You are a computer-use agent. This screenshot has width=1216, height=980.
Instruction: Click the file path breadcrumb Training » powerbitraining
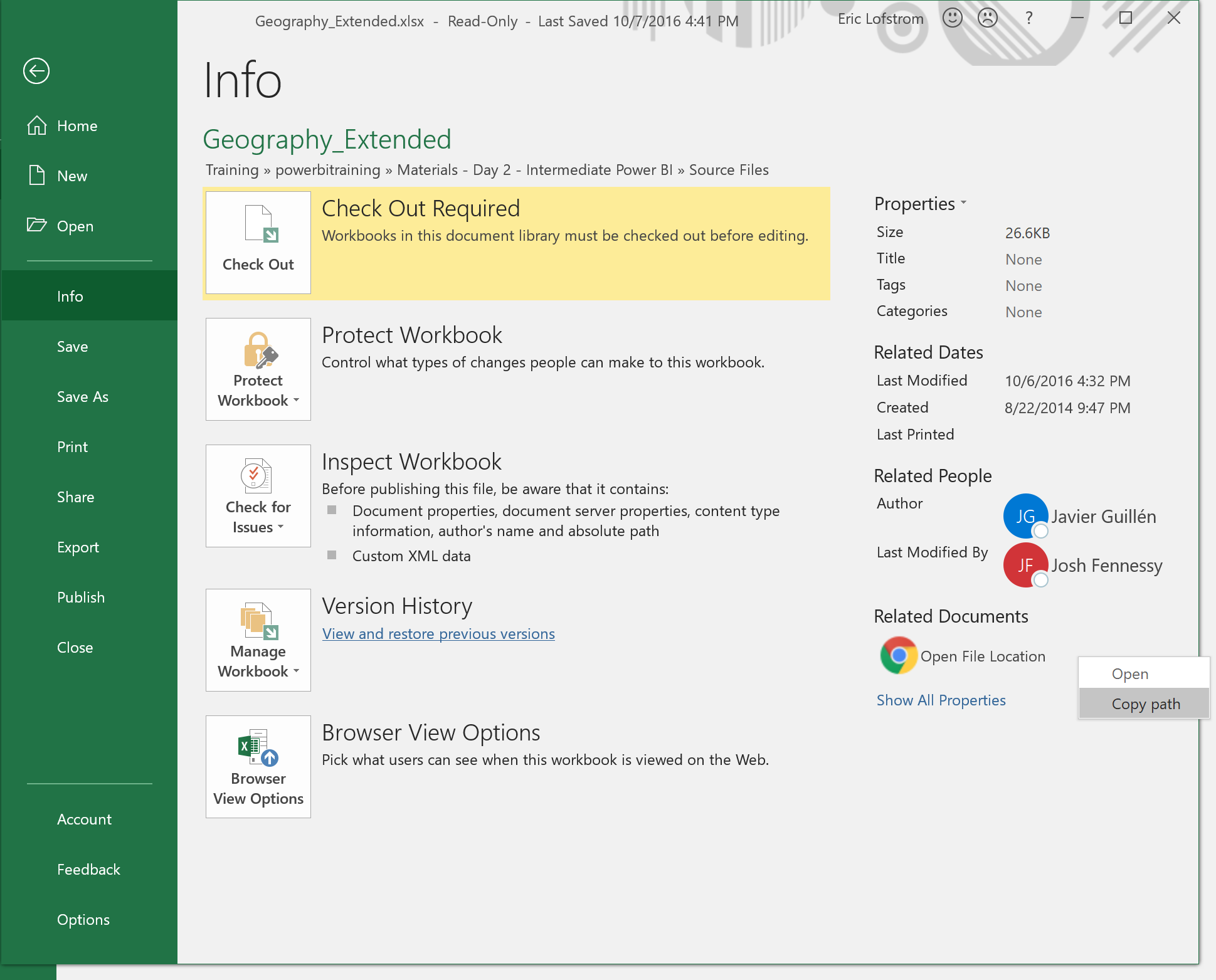pyautogui.click(x=293, y=170)
